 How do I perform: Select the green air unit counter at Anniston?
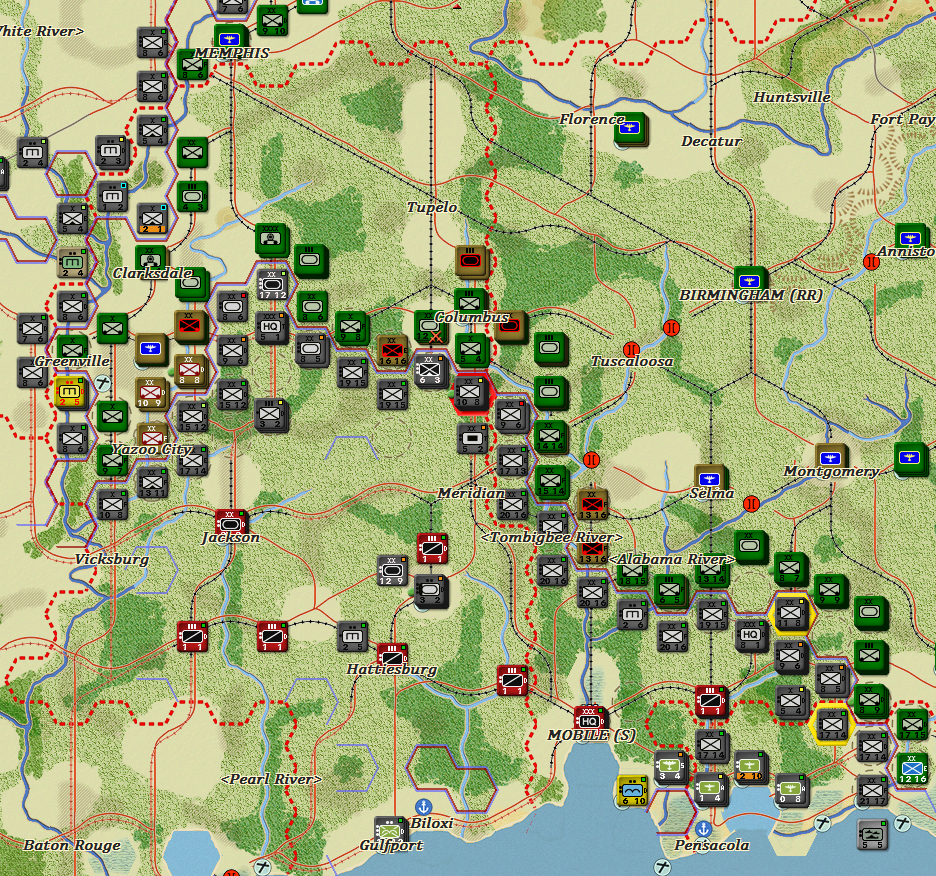(910, 238)
